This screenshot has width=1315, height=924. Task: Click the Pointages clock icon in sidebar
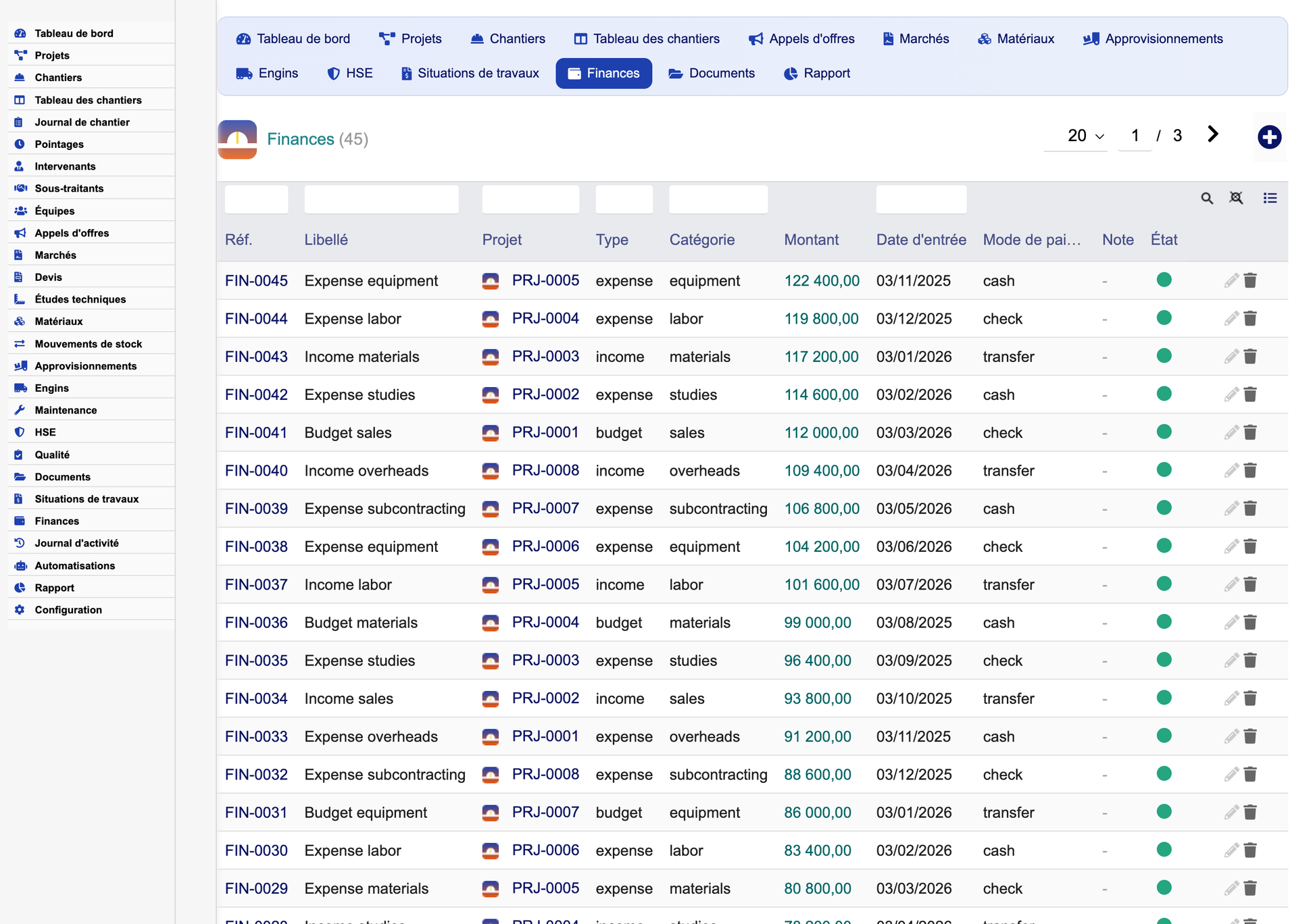20,144
